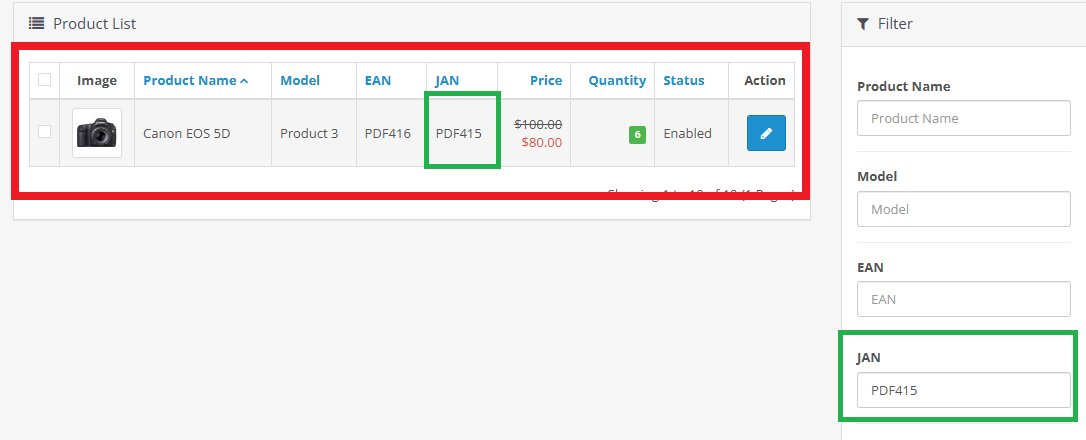Sort products by Model column
The height and width of the screenshot is (440, 1086).
tap(300, 81)
